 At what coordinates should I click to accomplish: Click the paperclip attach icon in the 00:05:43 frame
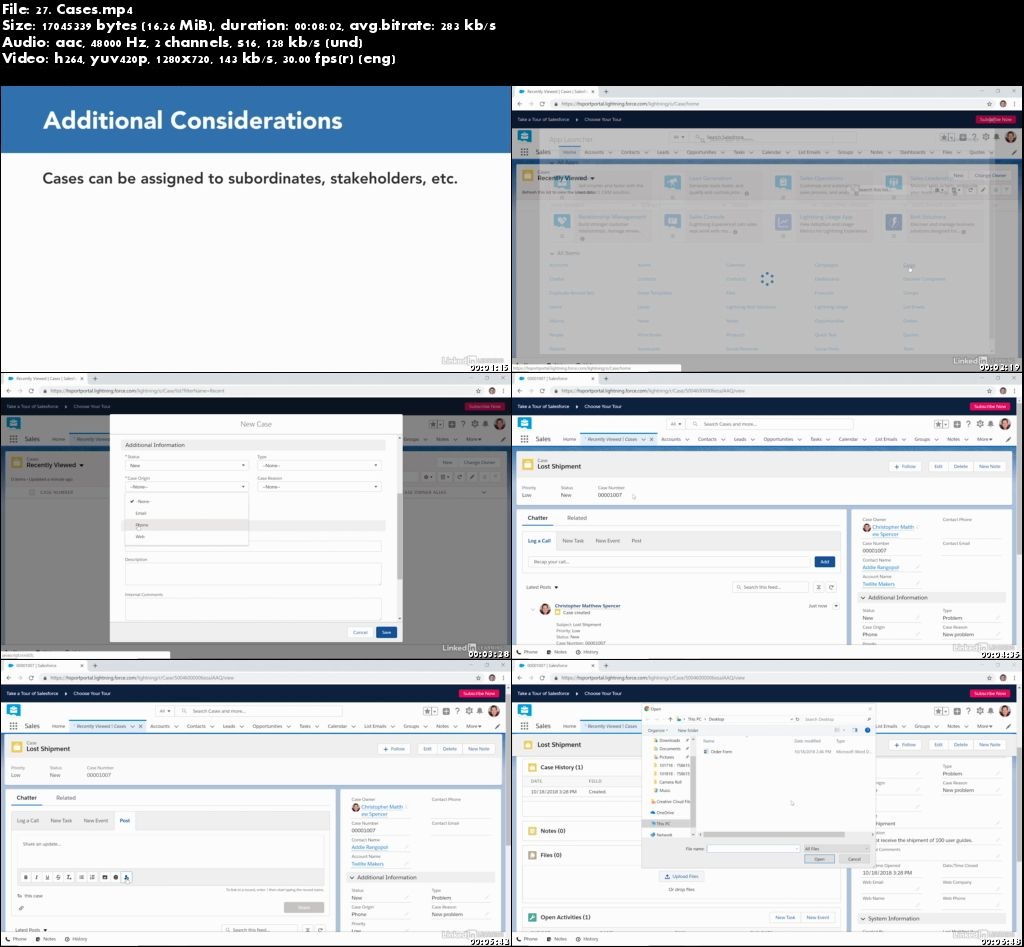[21, 908]
